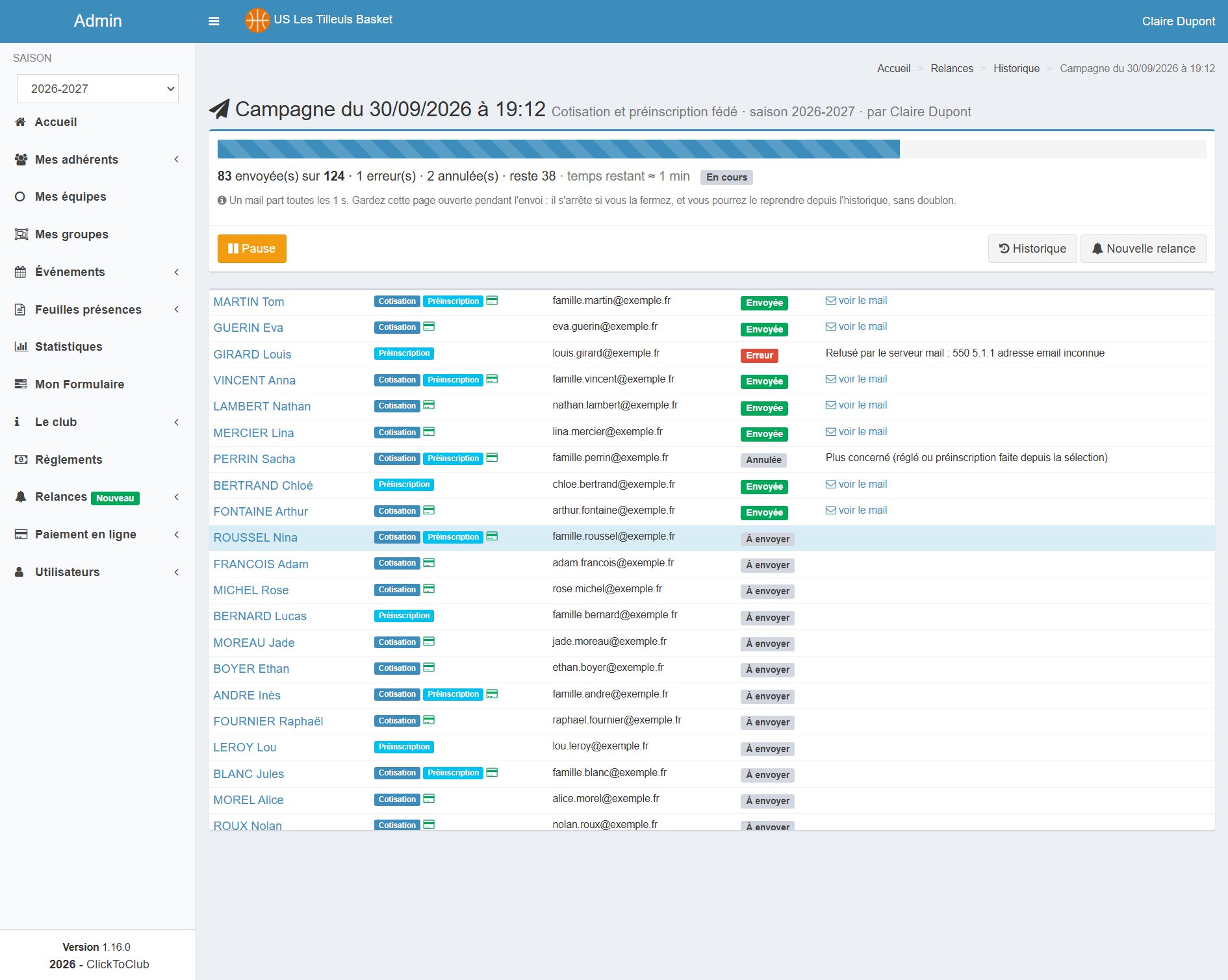
Task: Click the Relances bell icon in sidebar
Action: click(21, 497)
